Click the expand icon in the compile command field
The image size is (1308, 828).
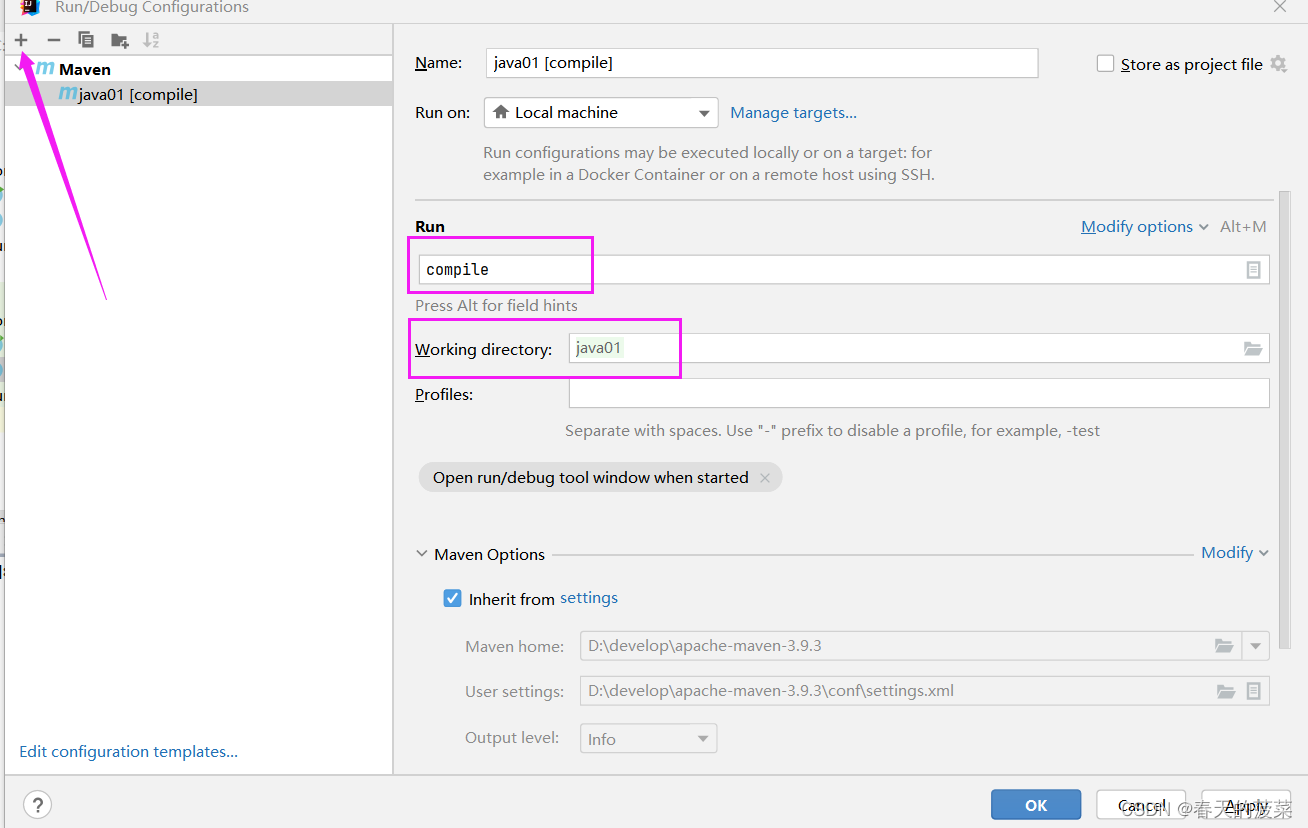[1253, 270]
